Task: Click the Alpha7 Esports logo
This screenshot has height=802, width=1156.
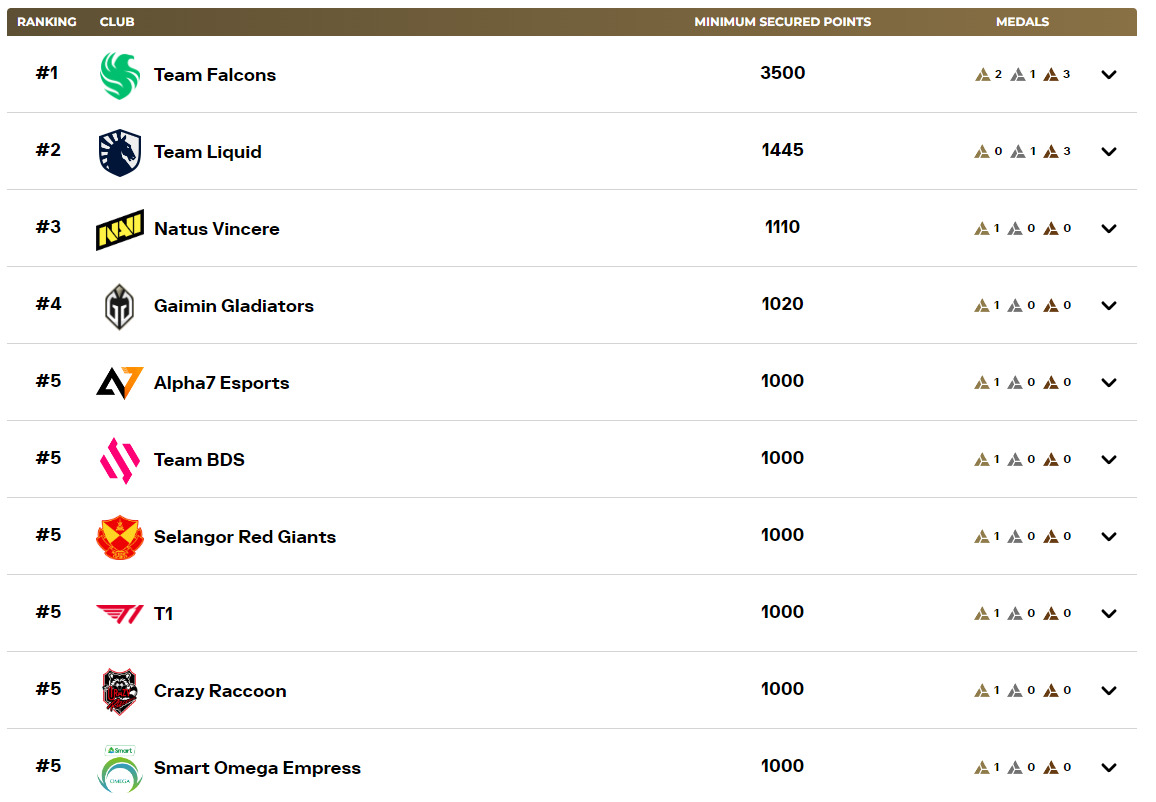Action: (x=120, y=383)
